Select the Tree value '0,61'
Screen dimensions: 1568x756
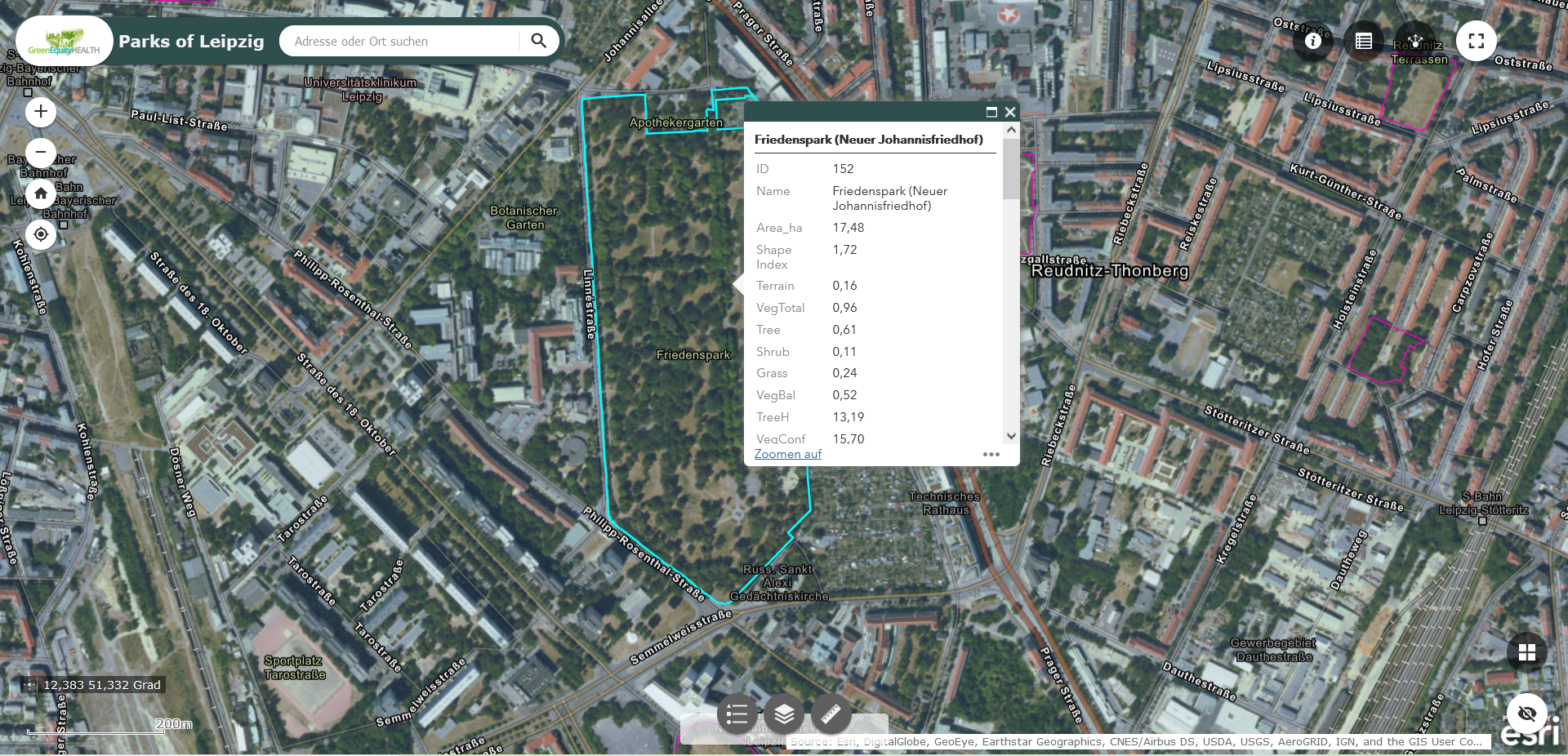[x=844, y=330]
